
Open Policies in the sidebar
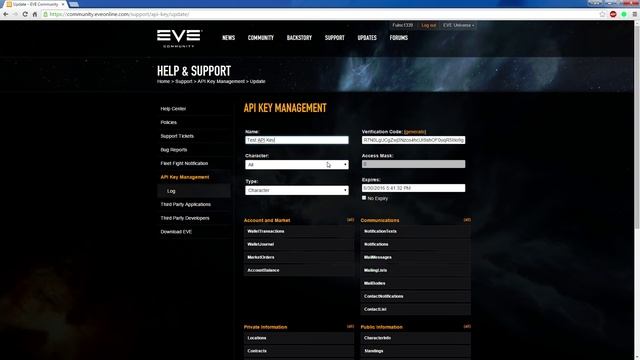169,122
